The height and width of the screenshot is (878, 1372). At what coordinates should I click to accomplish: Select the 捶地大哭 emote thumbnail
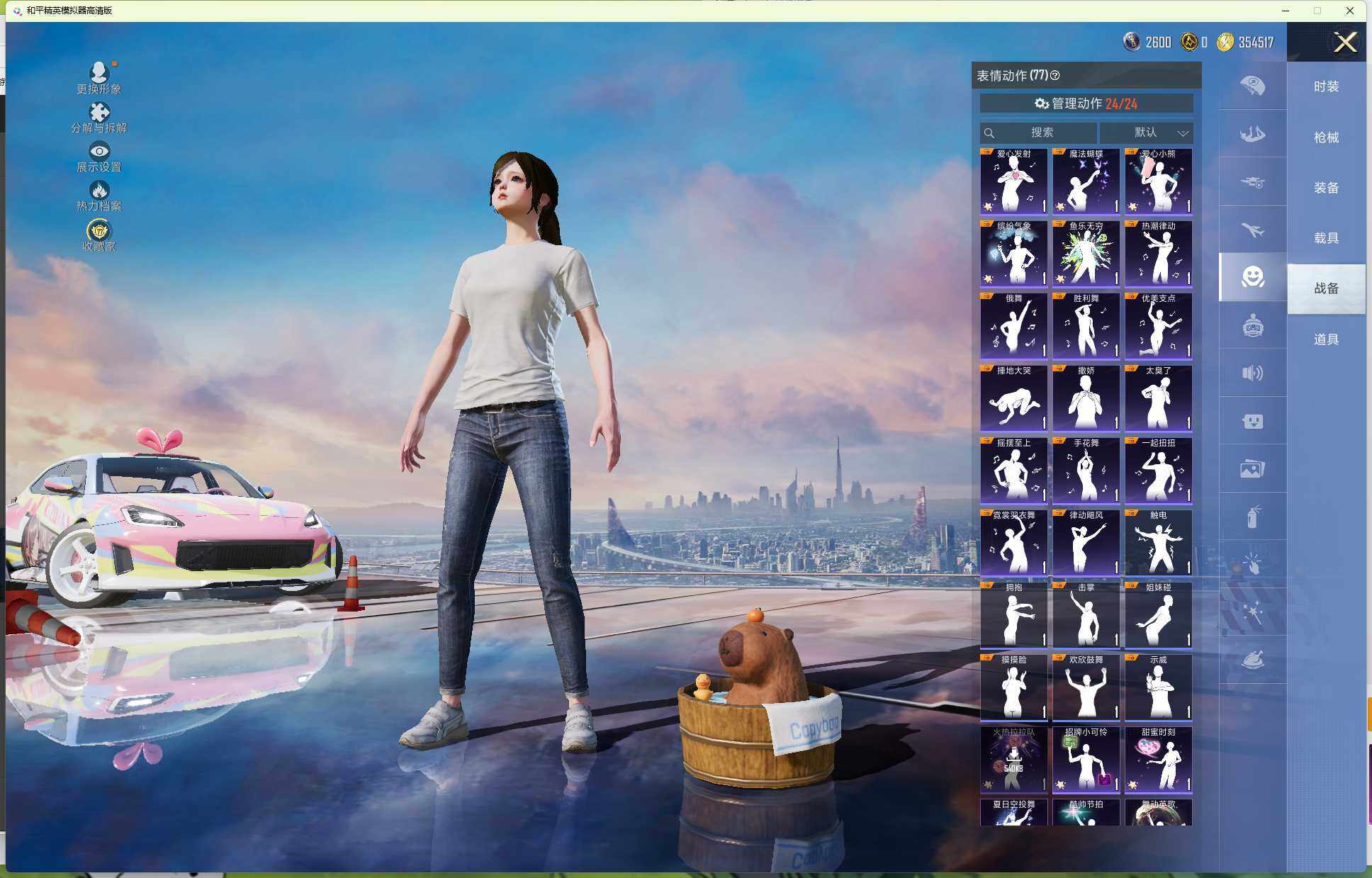click(x=1013, y=398)
